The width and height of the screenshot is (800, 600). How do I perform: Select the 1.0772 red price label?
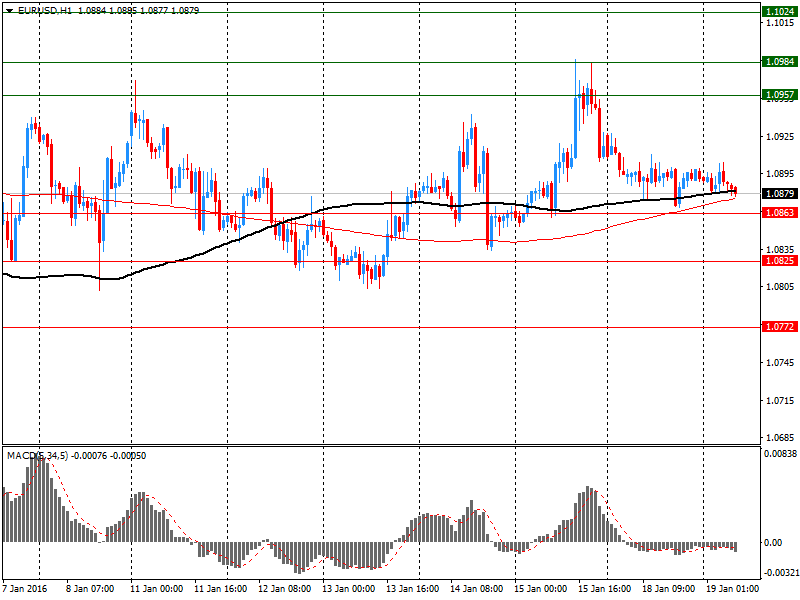[x=779, y=327]
